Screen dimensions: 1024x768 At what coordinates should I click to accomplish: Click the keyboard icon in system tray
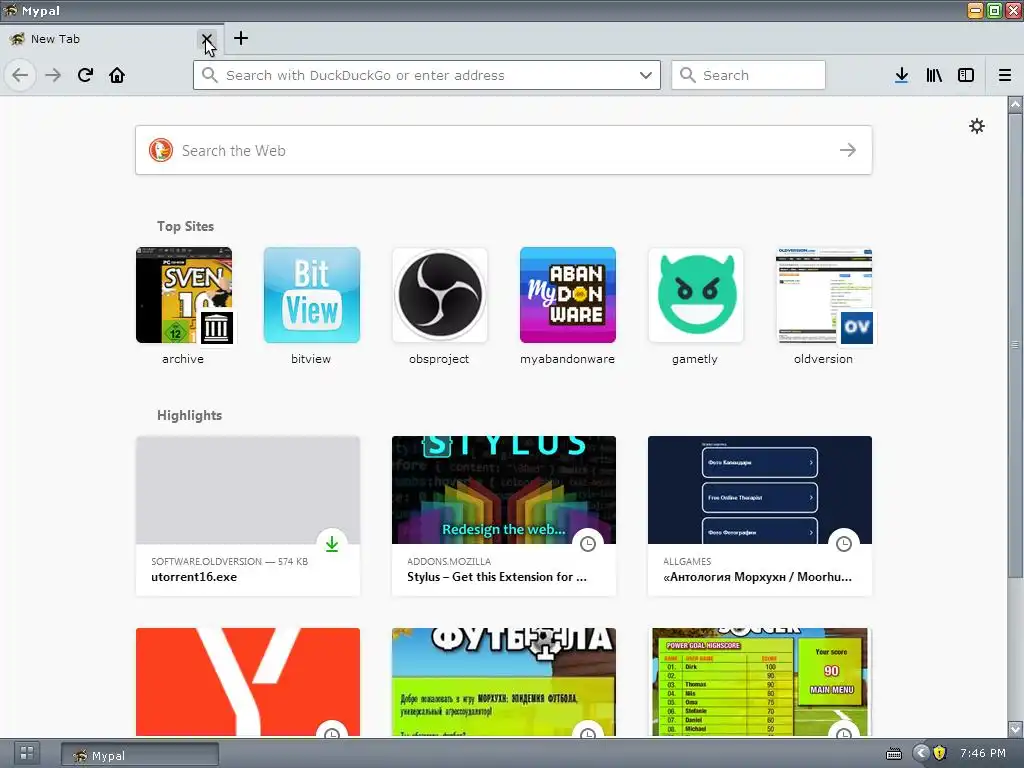click(x=893, y=754)
